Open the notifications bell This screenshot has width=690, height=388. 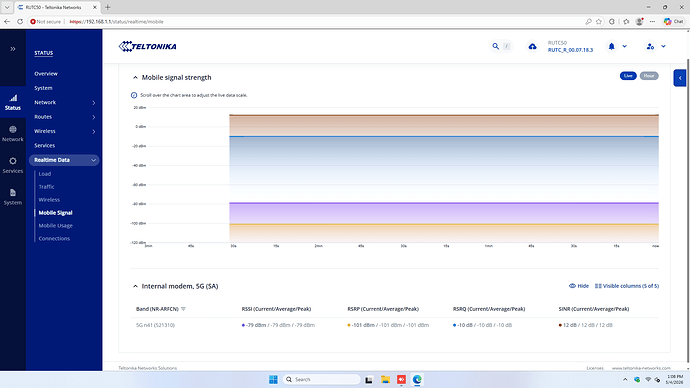pyautogui.click(x=611, y=46)
